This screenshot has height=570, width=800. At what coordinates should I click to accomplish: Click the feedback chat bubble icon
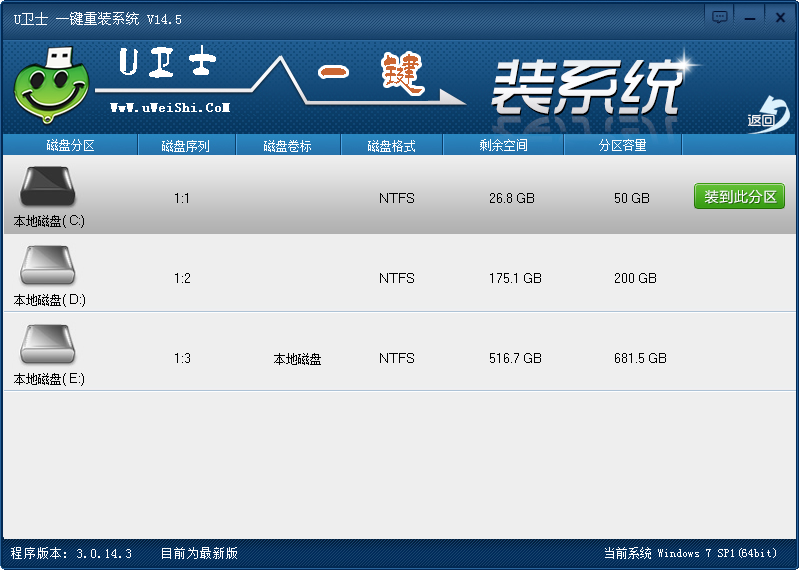tap(719, 18)
